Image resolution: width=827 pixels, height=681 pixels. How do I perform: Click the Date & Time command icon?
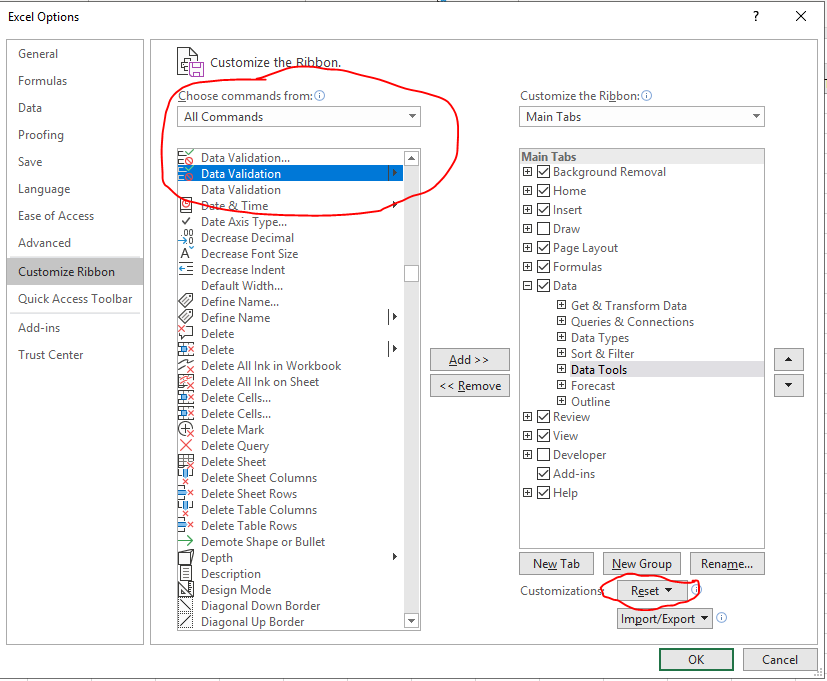click(186, 205)
